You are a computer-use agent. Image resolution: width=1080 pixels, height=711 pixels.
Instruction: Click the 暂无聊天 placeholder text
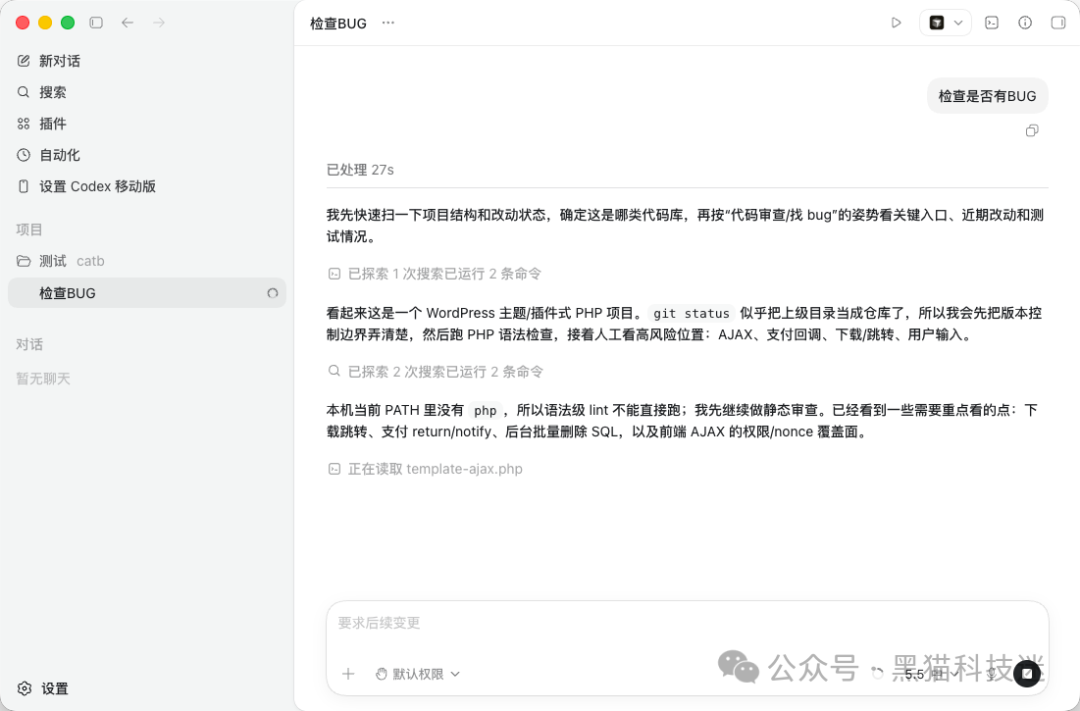[43, 378]
